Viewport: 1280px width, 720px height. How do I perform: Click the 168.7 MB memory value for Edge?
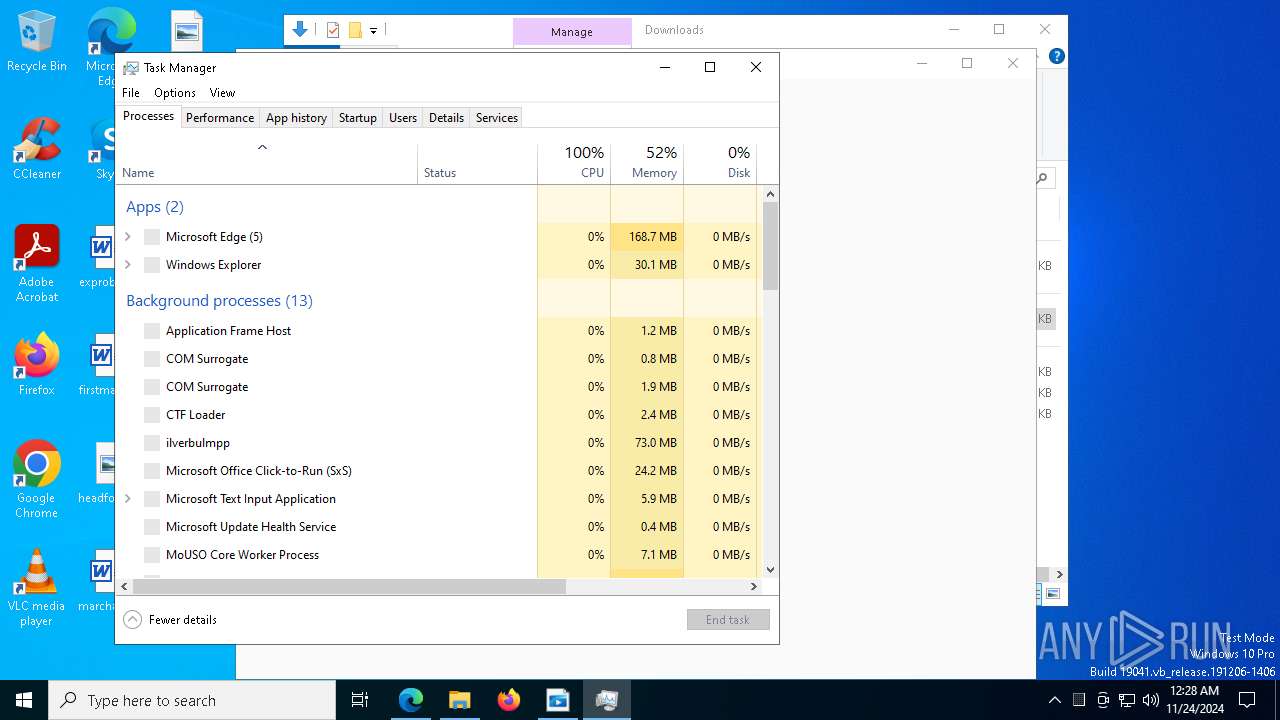pos(652,237)
